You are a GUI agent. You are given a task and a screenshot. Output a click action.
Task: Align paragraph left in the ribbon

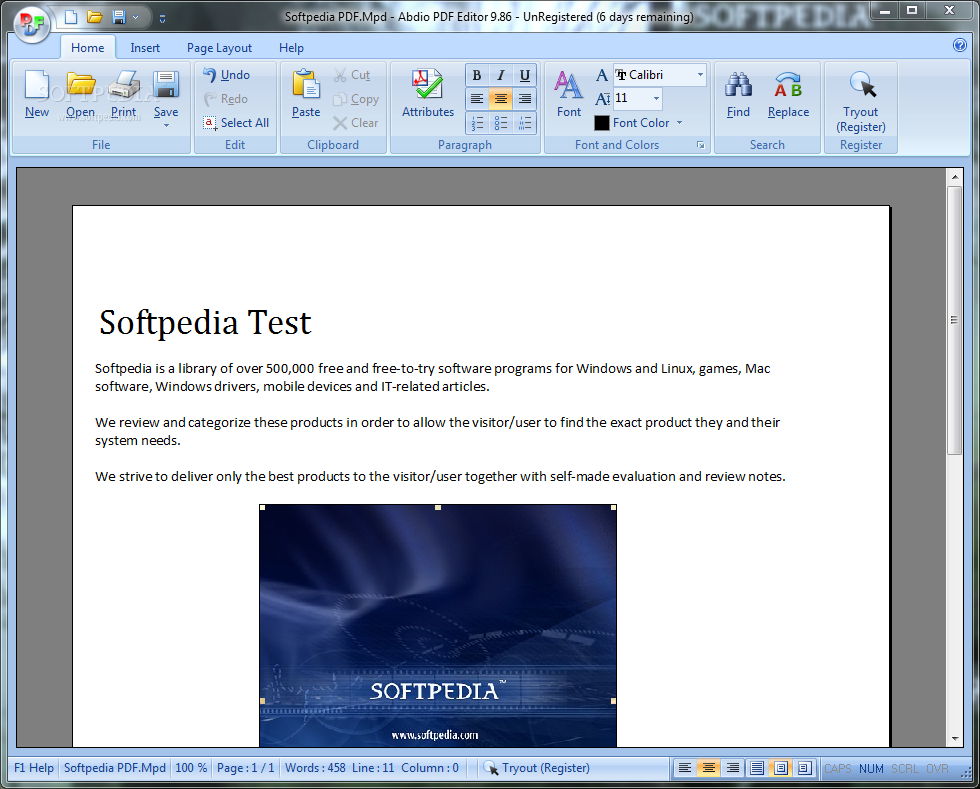[477, 99]
